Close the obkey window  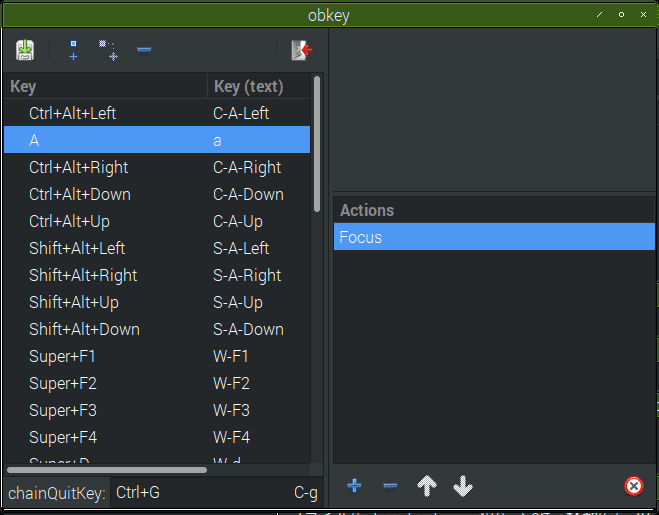(x=643, y=15)
